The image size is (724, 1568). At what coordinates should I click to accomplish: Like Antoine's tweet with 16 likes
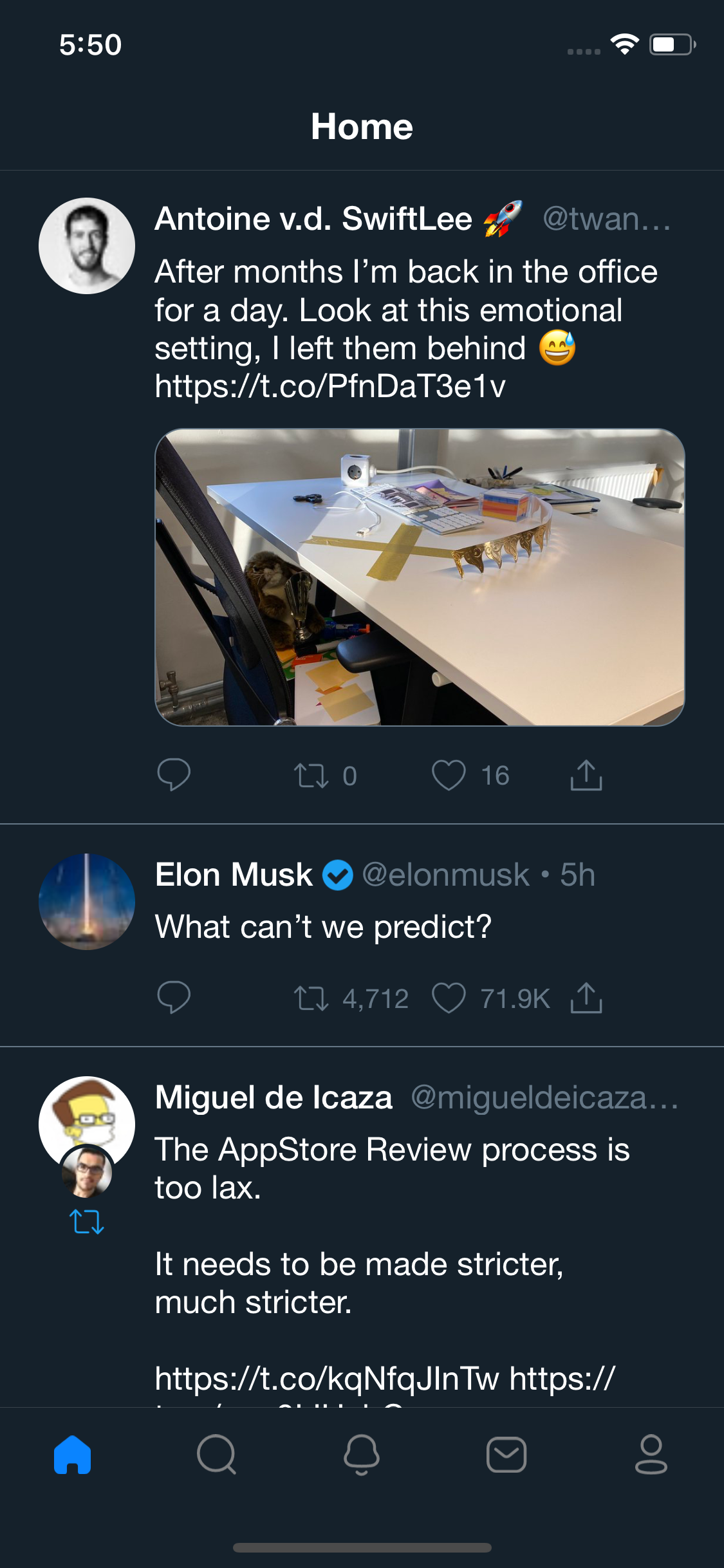449,775
